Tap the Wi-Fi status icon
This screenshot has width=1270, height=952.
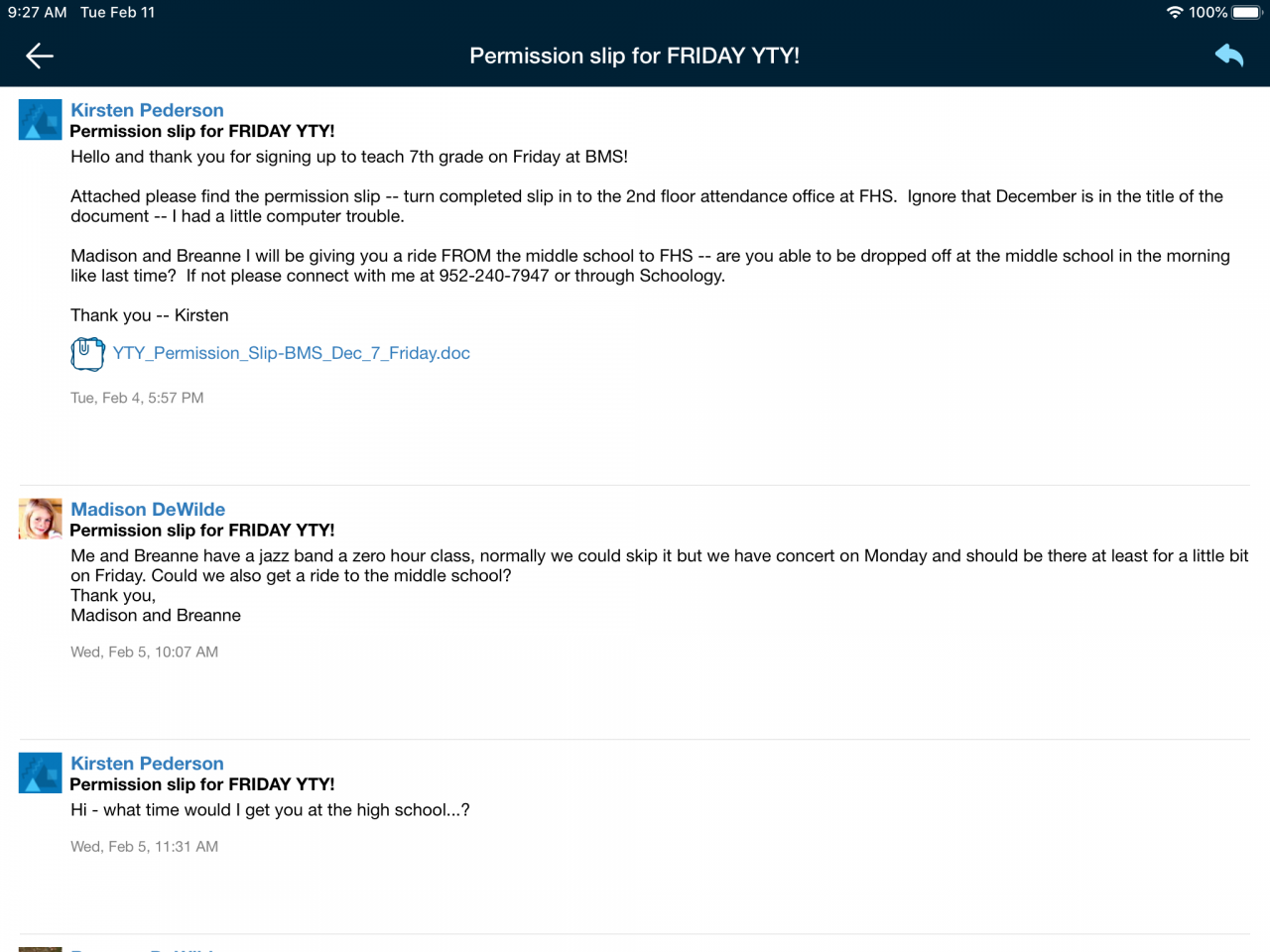1175,13
